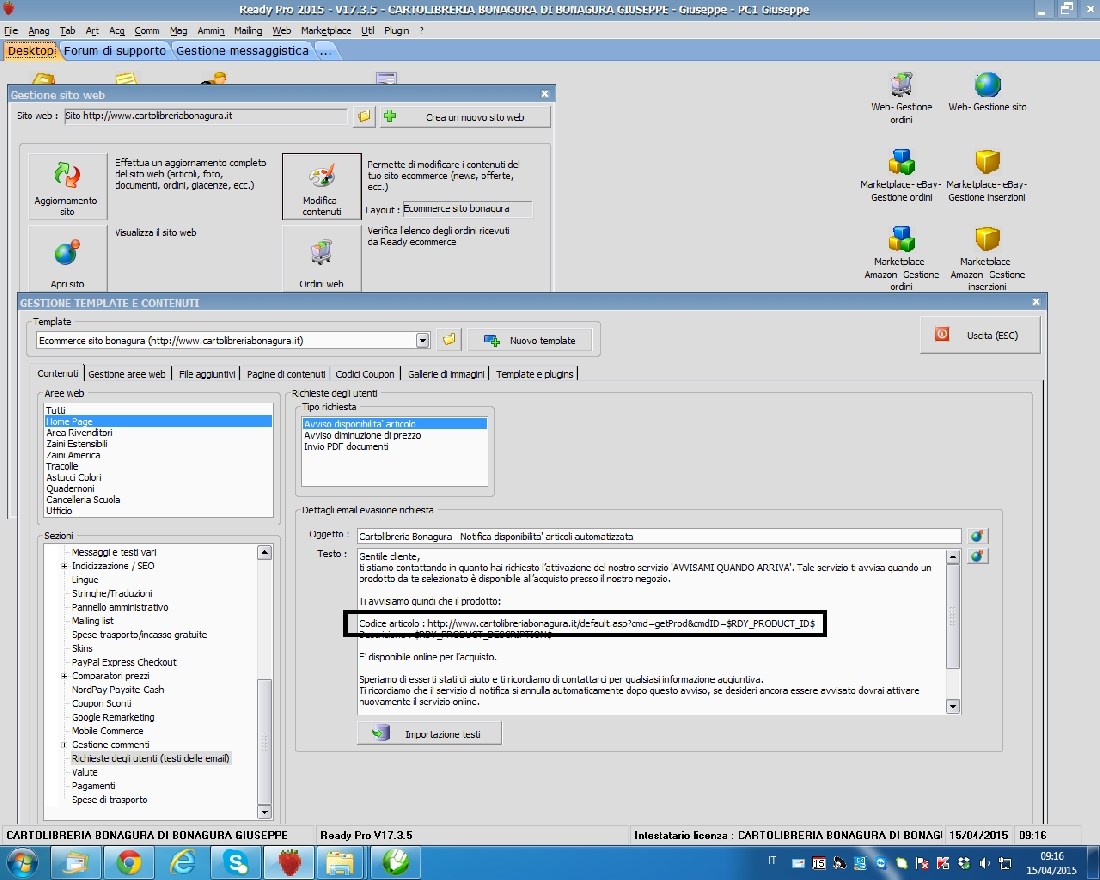The image size is (1100, 880).
Task: Open the Mailing menu
Action: (248, 31)
